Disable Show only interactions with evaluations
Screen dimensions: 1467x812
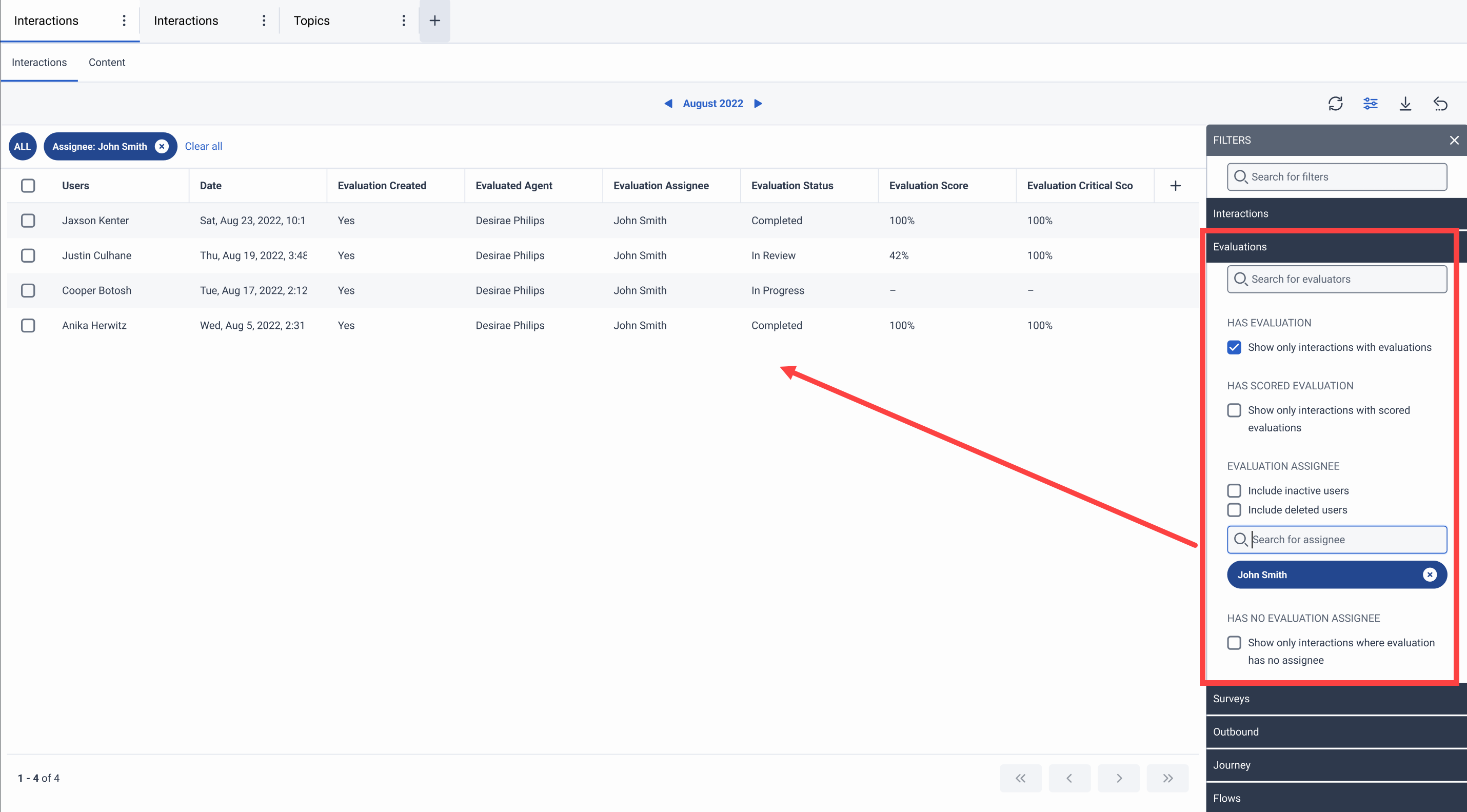(x=1234, y=347)
